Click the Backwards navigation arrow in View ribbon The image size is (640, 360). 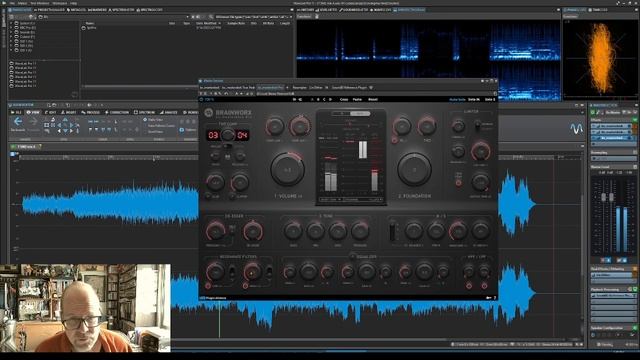tap(18, 122)
